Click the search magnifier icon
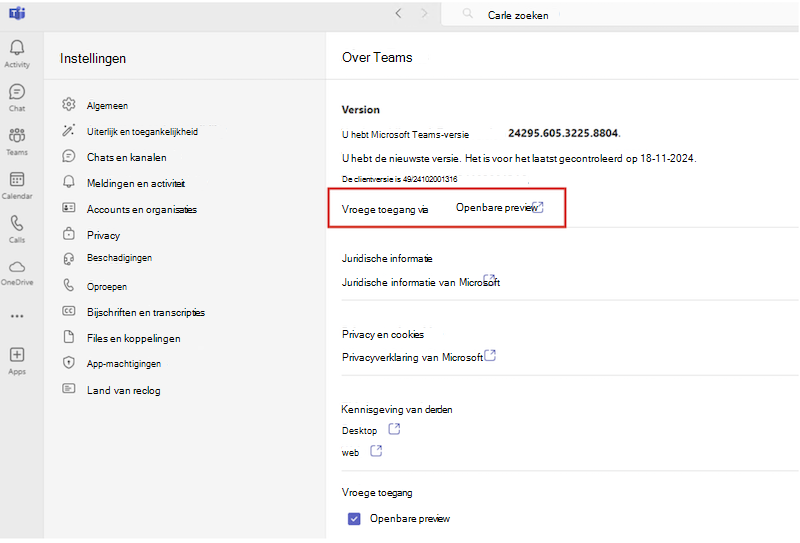The width and height of the screenshot is (800, 543). tap(467, 14)
